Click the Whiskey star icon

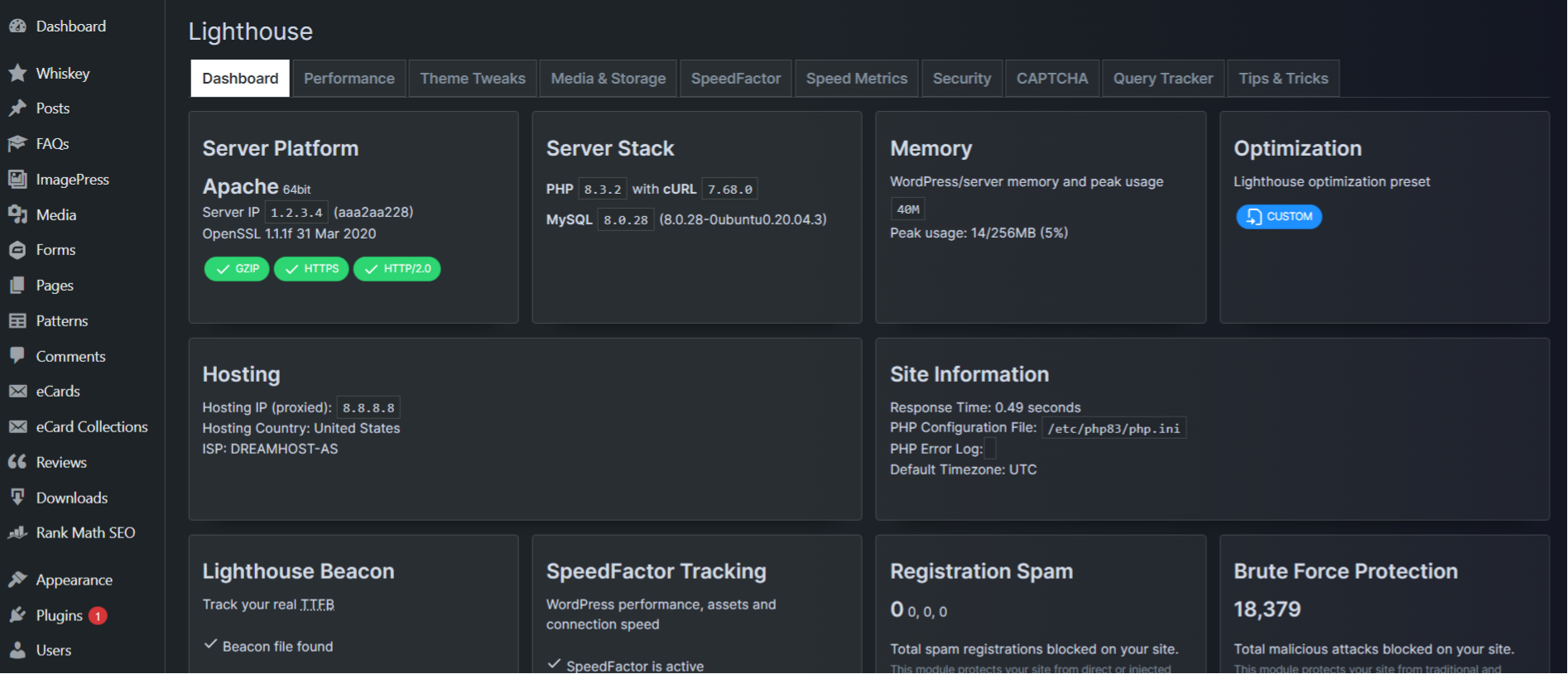[17, 74]
